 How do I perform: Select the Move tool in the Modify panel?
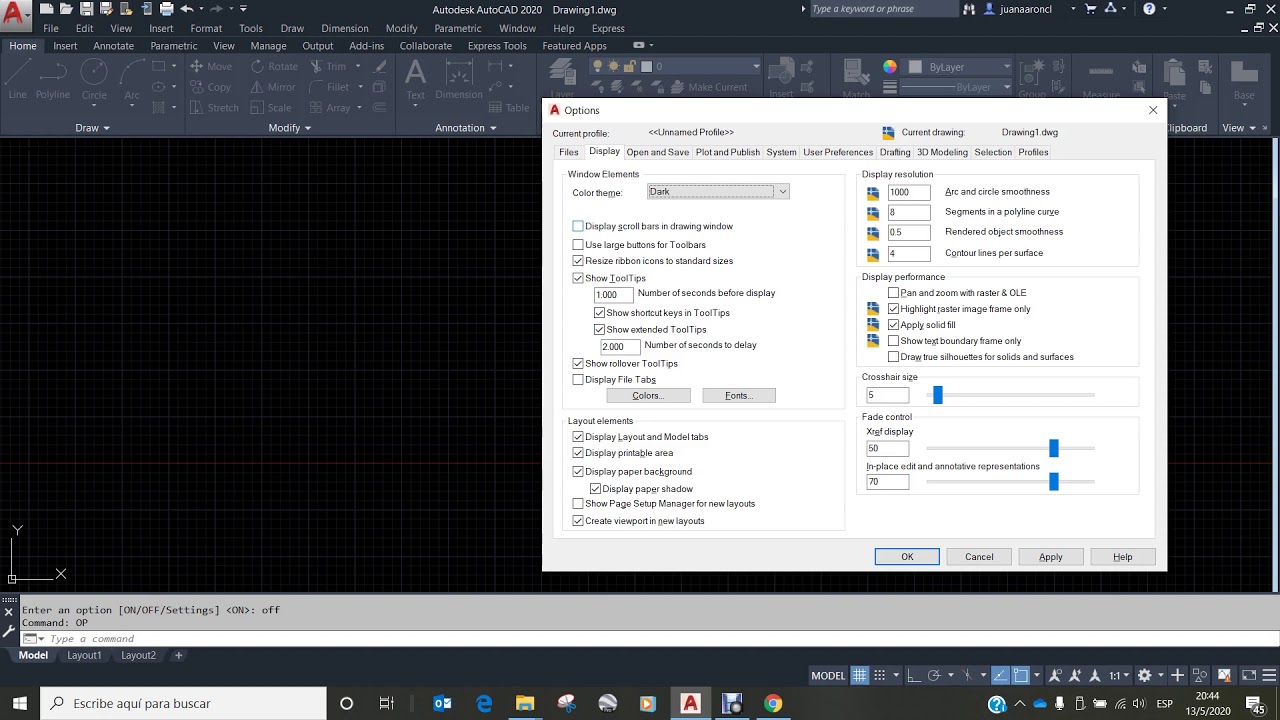pos(211,66)
